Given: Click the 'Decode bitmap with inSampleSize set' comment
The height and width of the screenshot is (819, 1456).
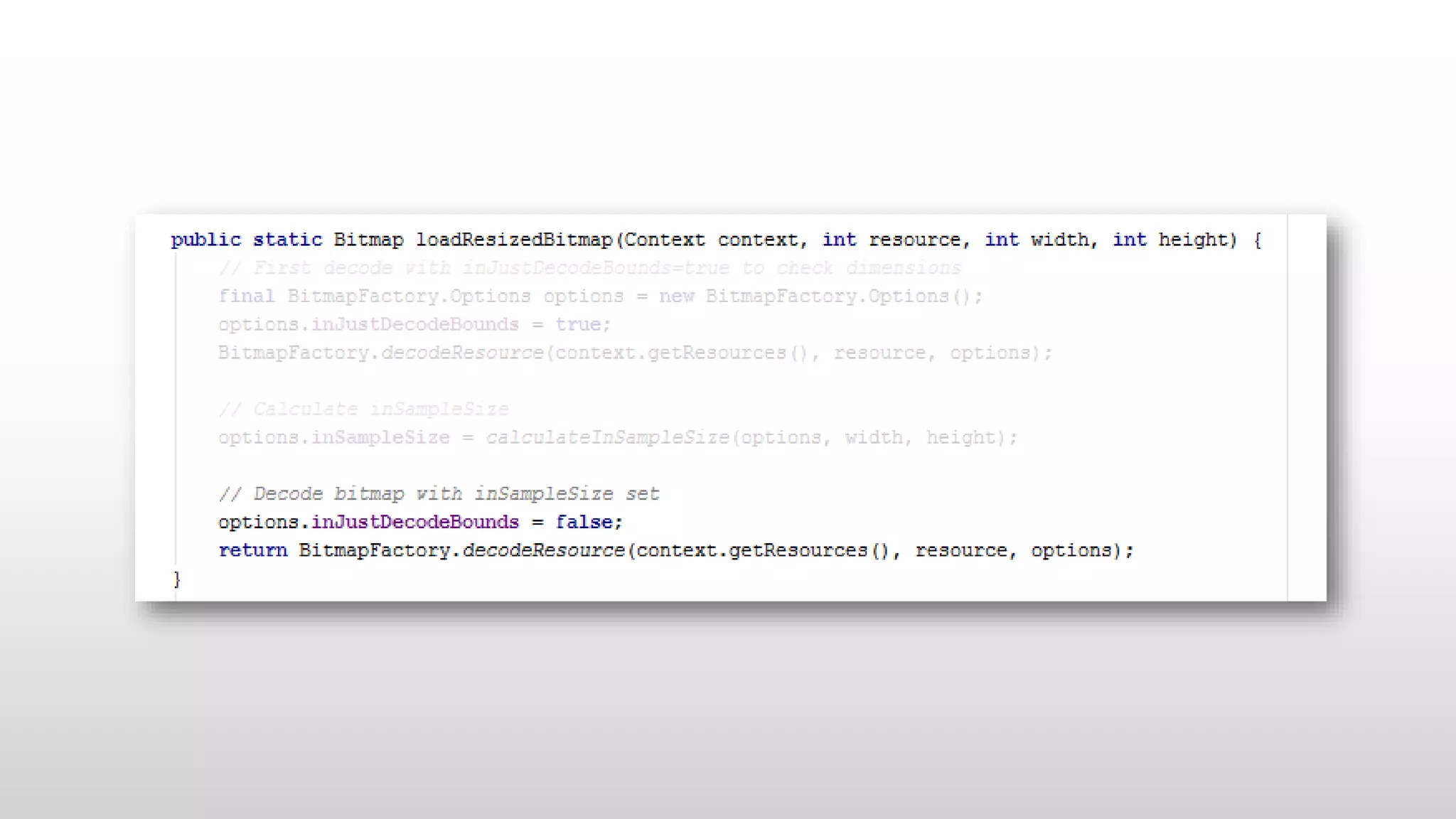Looking at the screenshot, I should [x=439, y=494].
